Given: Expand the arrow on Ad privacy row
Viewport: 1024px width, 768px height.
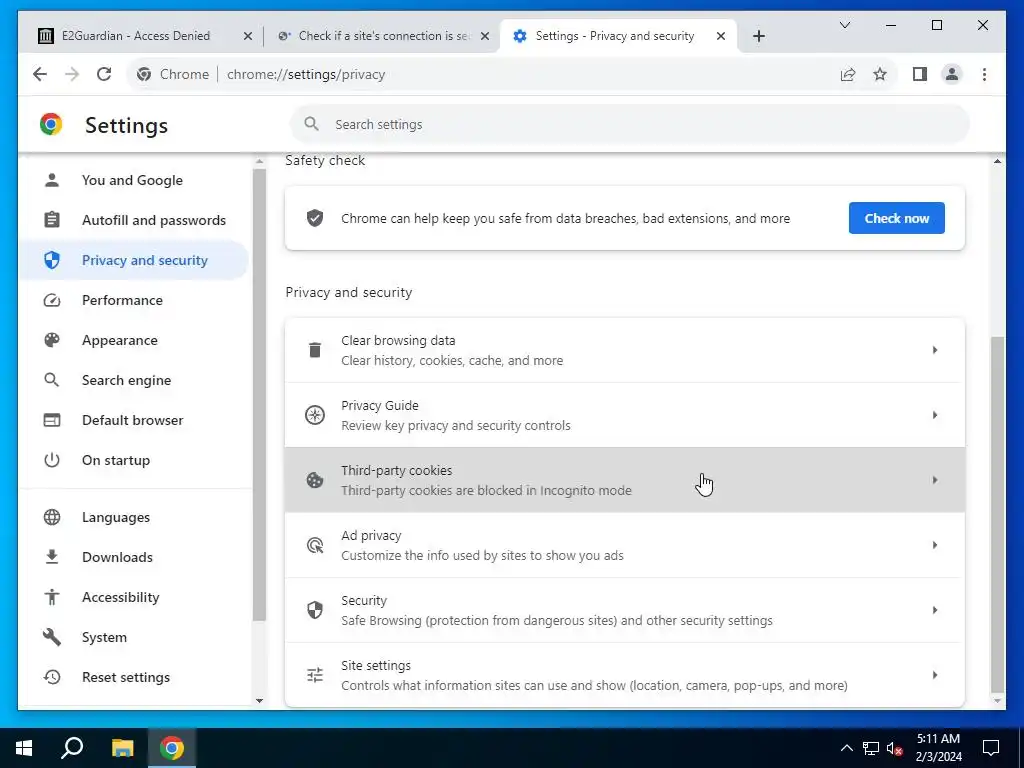Looking at the screenshot, I should [935, 545].
